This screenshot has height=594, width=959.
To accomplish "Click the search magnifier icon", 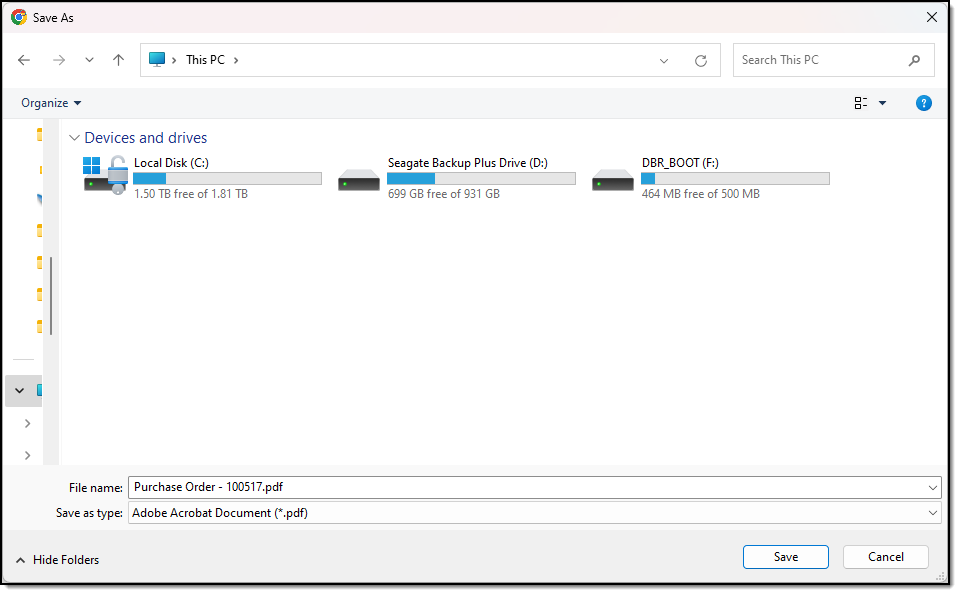I will (x=914, y=60).
